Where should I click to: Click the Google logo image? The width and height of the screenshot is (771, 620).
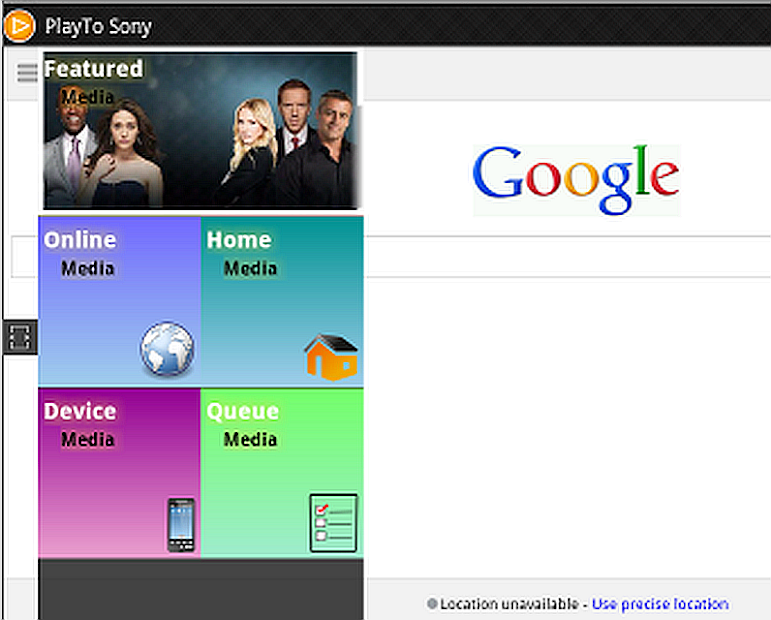pyautogui.click(x=575, y=179)
